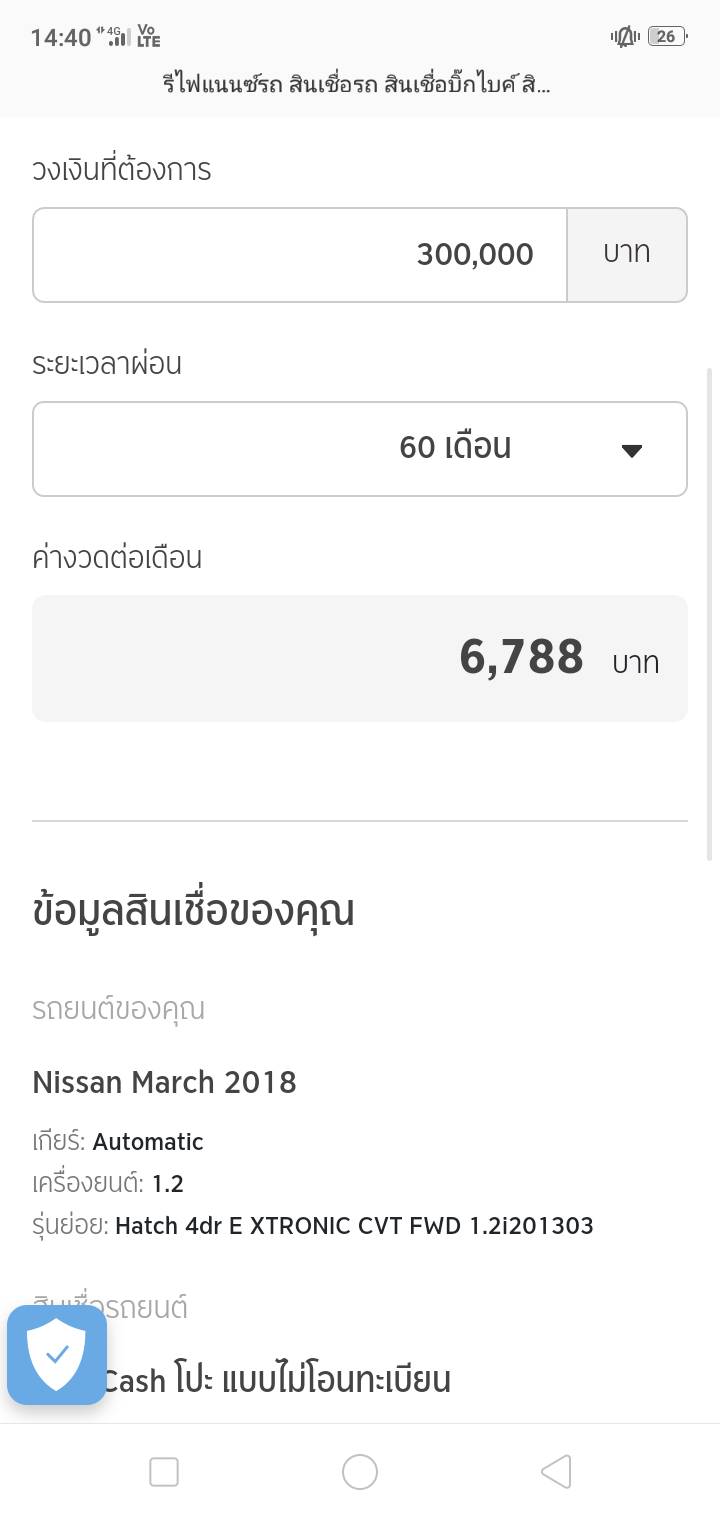Edit the 300,000 loan amount field
The width and height of the screenshot is (720, 1520).
click(x=300, y=255)
